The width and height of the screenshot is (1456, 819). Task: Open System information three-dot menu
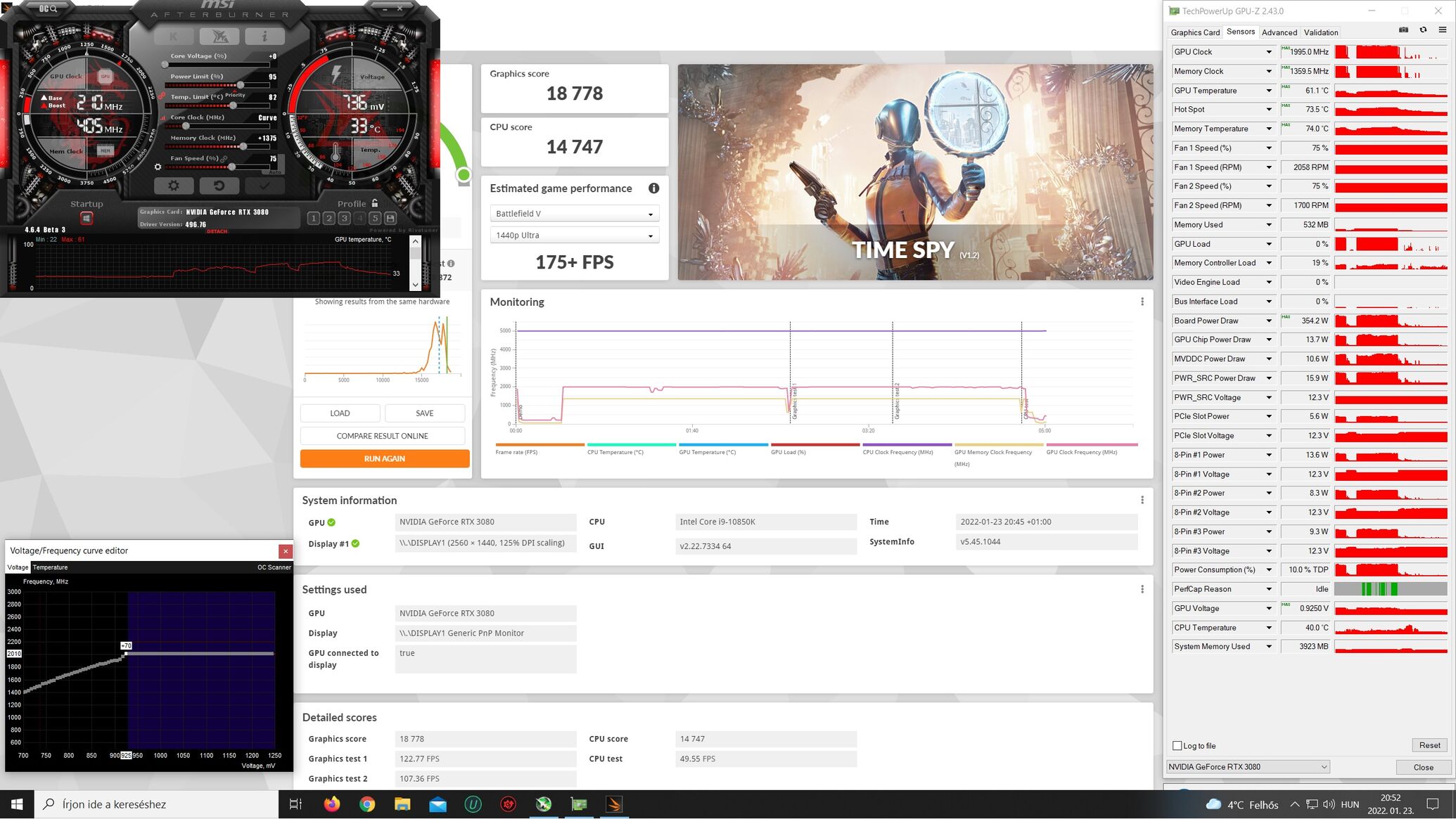click(x=1142, y=500)
